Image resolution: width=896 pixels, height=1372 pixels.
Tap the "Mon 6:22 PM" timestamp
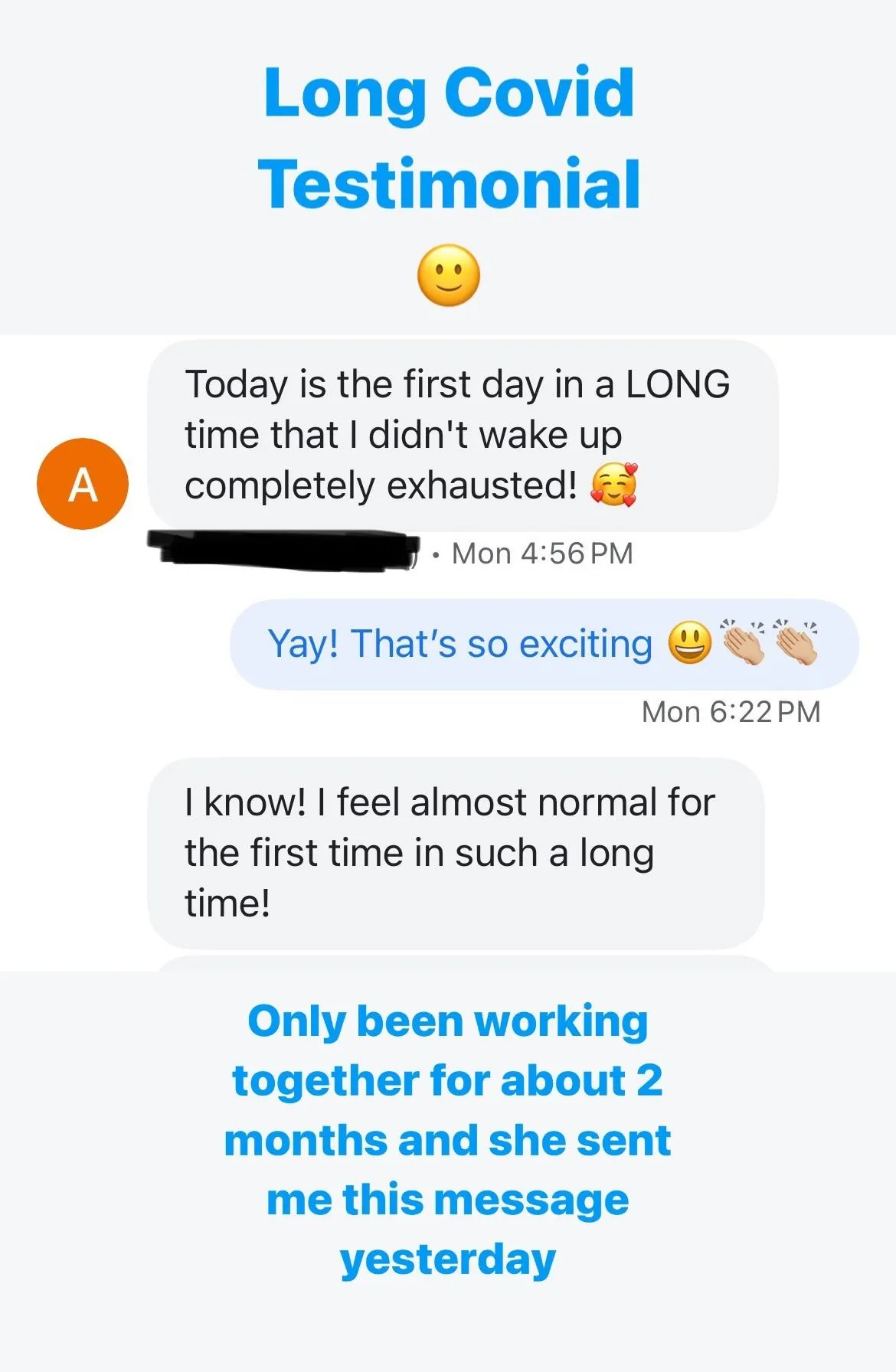click(x=731, y=712)
